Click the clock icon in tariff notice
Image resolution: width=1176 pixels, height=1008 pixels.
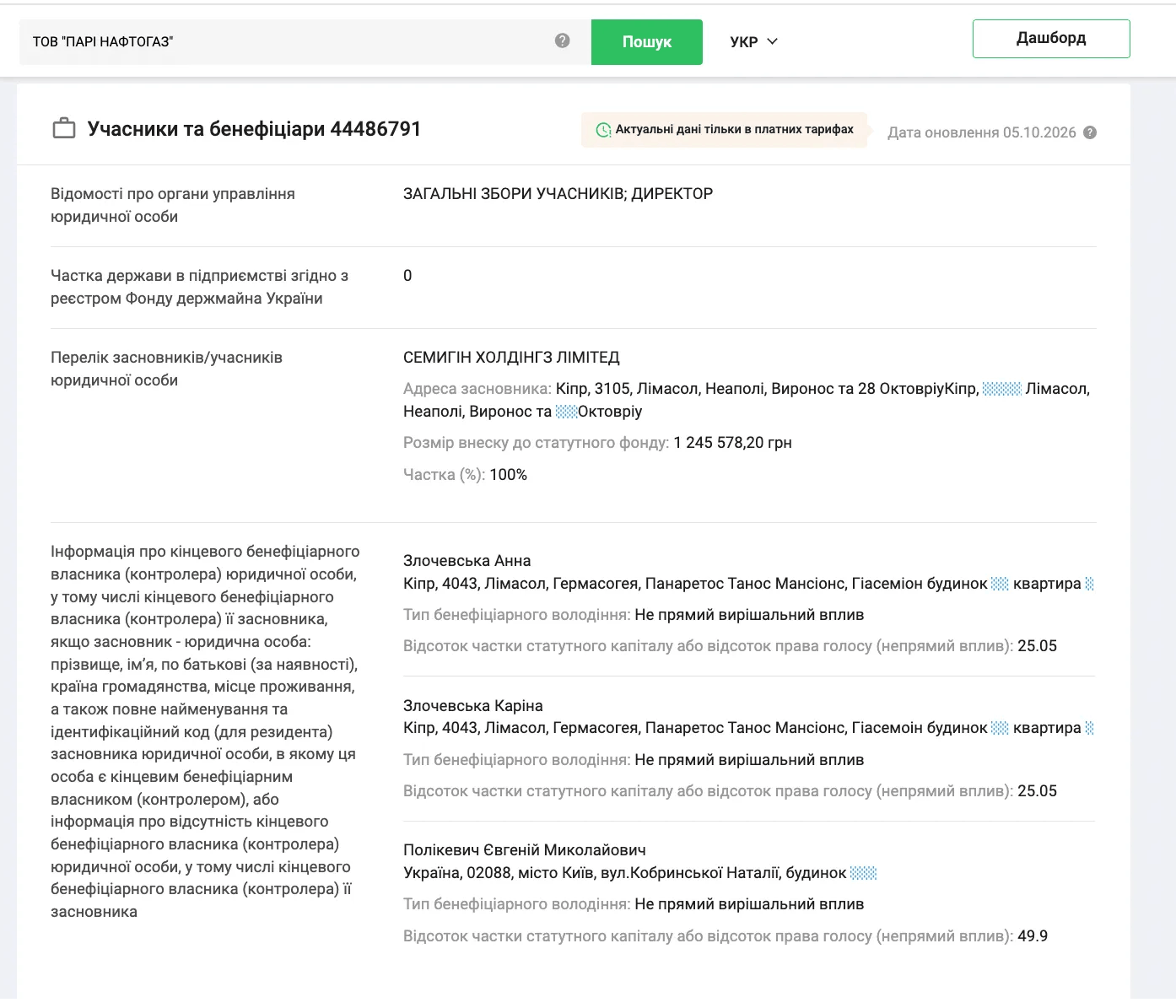point(603,130)
